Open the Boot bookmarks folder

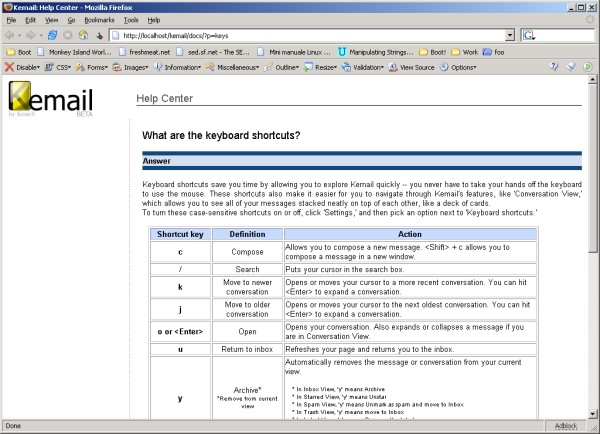[x=19, y=52]
